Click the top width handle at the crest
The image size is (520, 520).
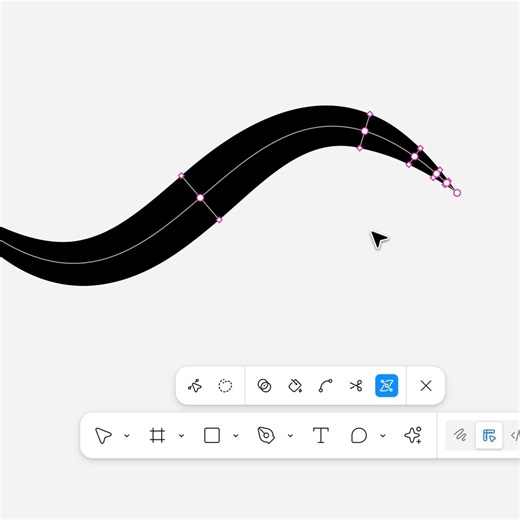370,114
